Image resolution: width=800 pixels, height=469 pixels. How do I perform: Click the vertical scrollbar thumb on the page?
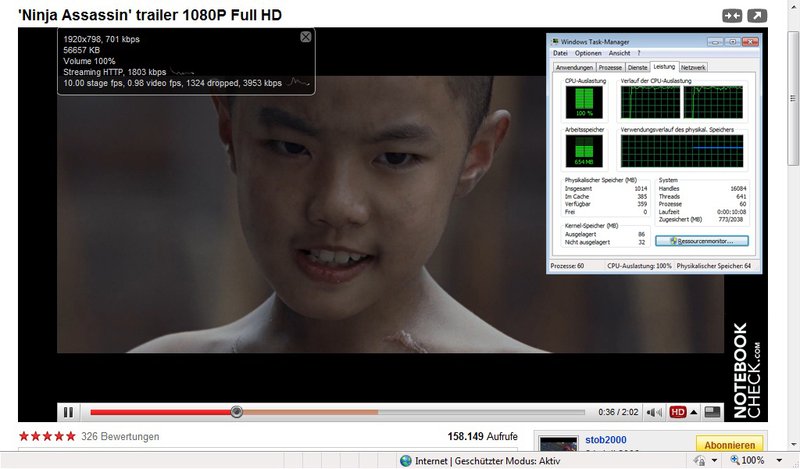pos(793,98)
